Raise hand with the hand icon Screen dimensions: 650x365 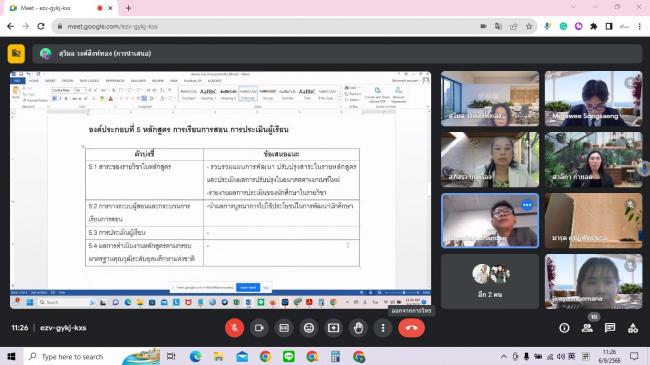coord(359,328)
